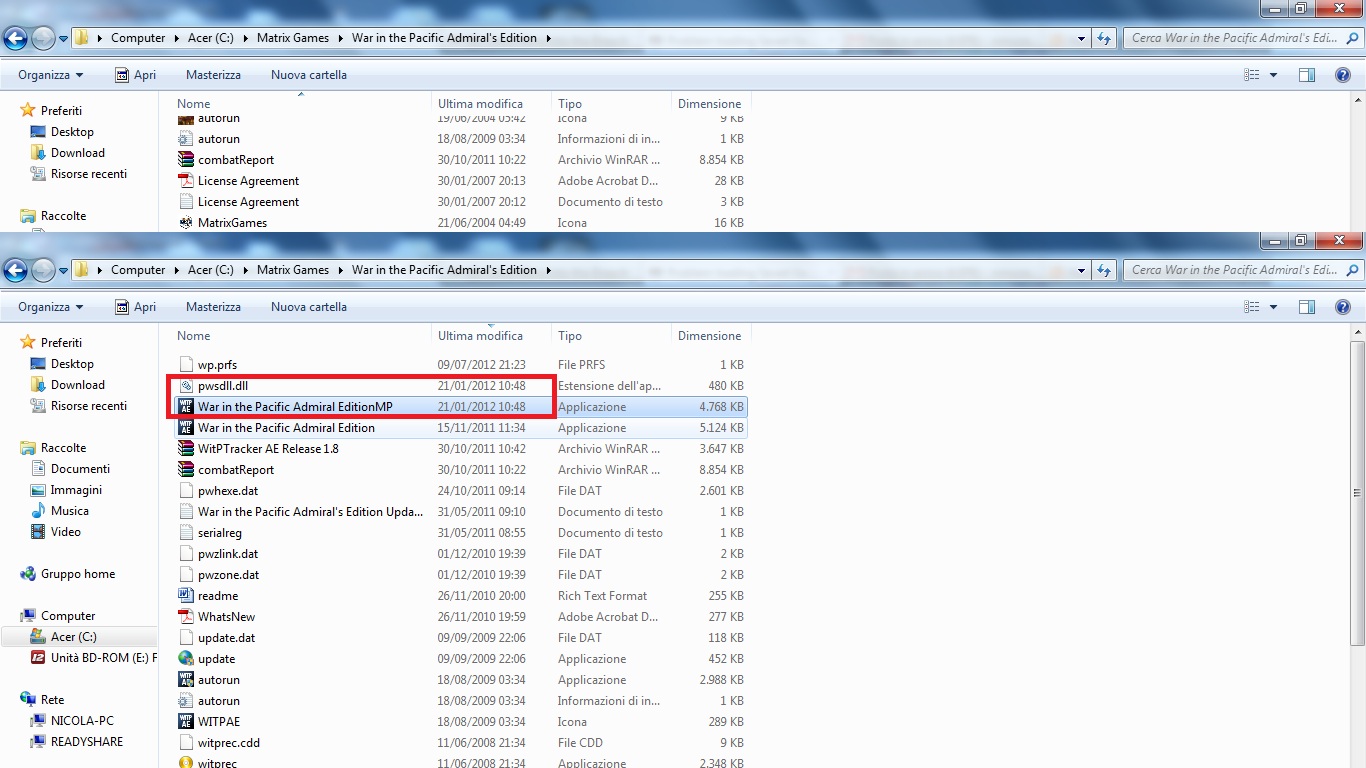This screenshot has width=1366, height=768.
Task: Open the view options arrow in the lower window
Action: [1273, 307]
